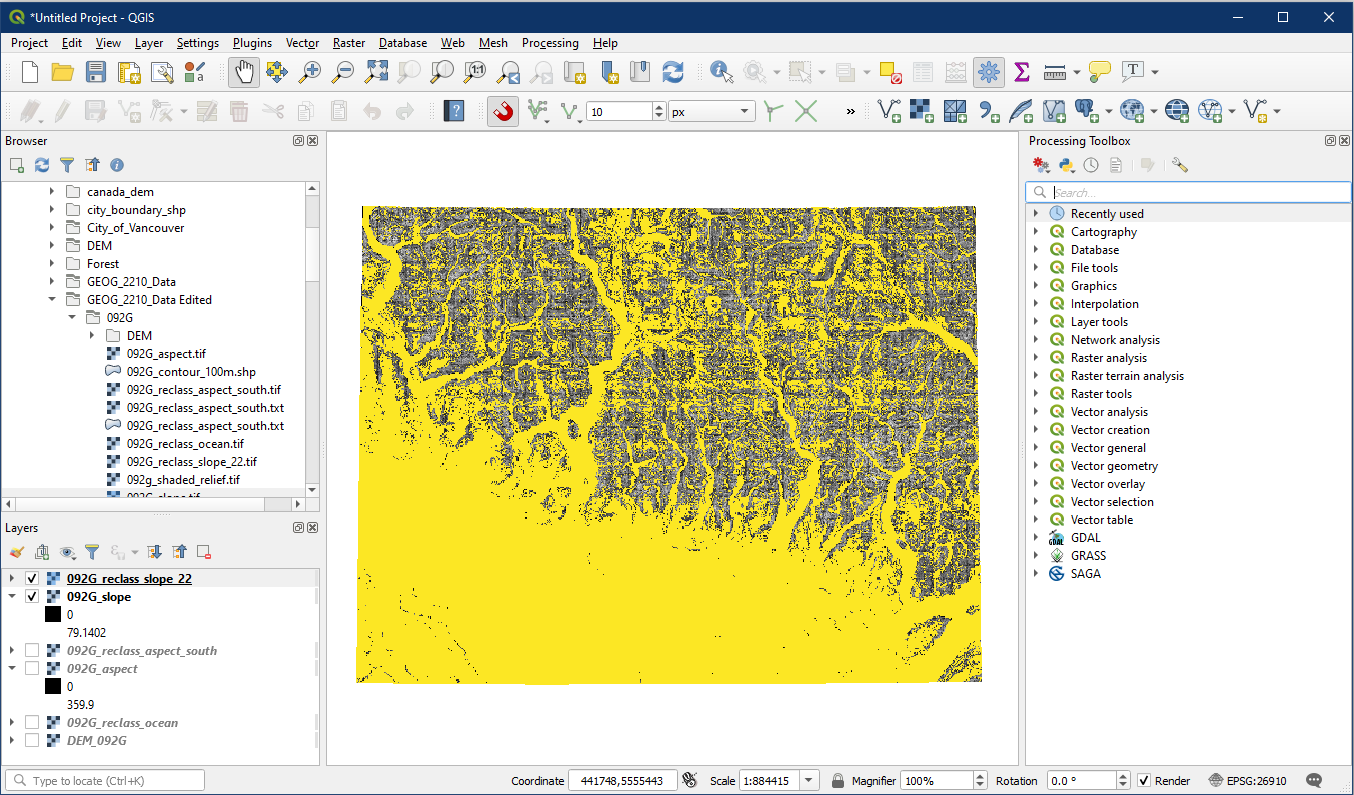The height and width of the screenshot is (795, 1354).
Task: Select the Pan Map hand tool
Action: point(244,72)
